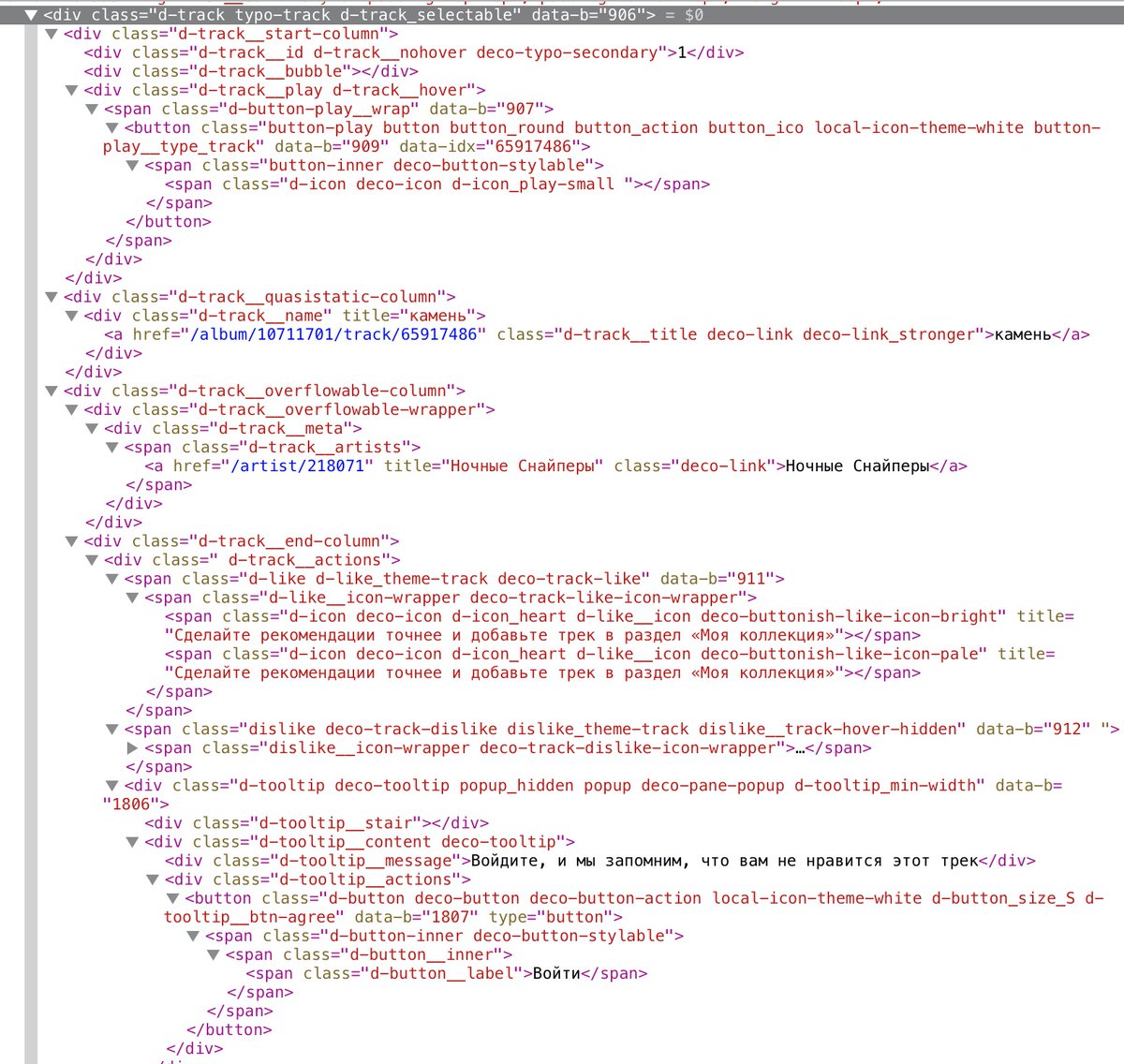The width and height of the screenshot is (1124, 1064).
Task: Collapse the dislike deco-track-dislike span
Action: [112, 729]
